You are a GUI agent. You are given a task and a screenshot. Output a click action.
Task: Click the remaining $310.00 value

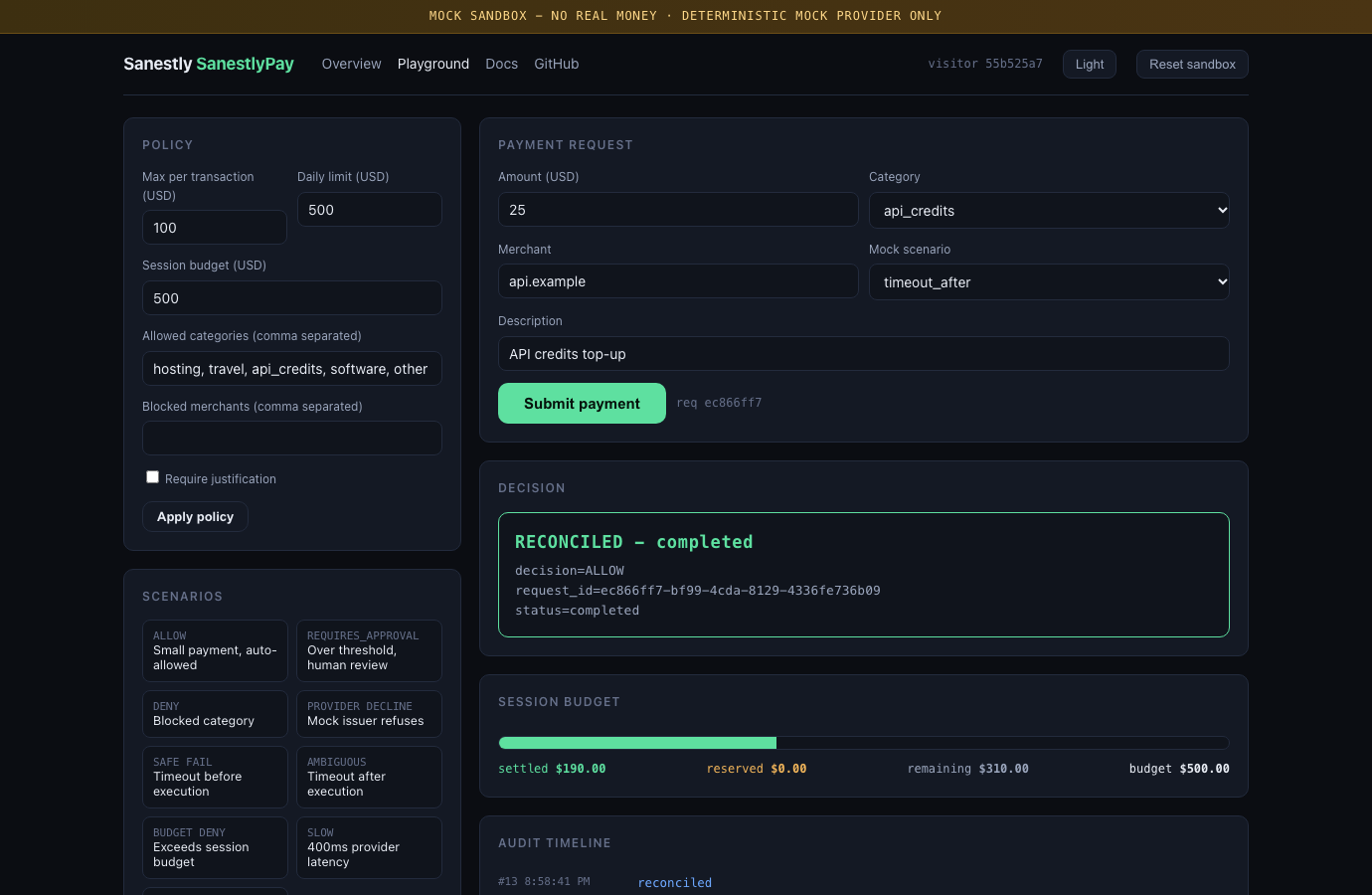[x=968, y=769]
